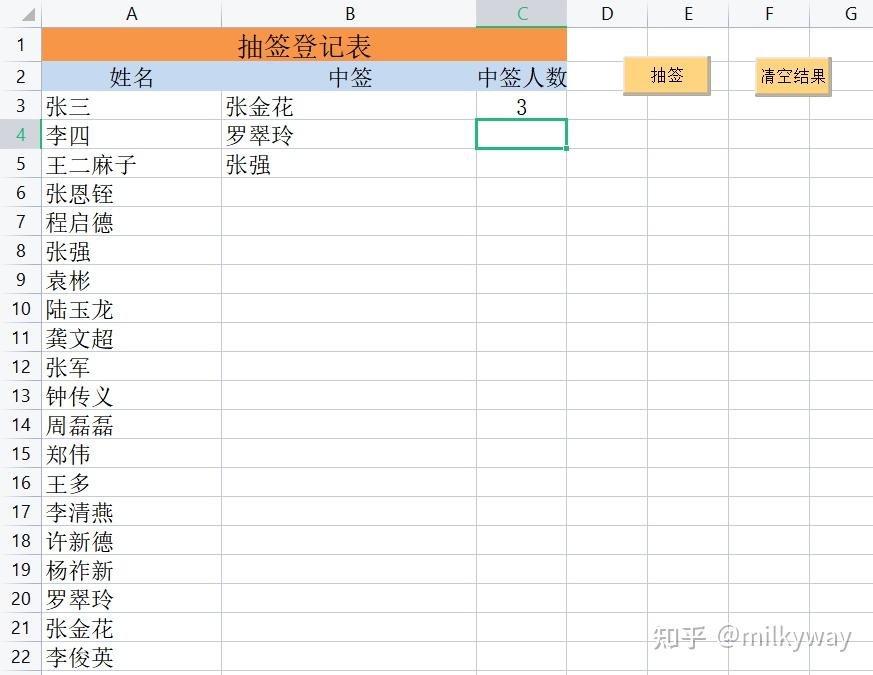Click the name 袁彬

point(68,280)
